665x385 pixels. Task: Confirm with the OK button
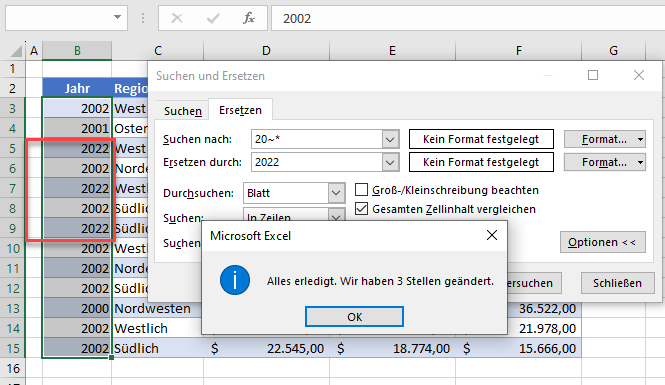pos(354,317)
